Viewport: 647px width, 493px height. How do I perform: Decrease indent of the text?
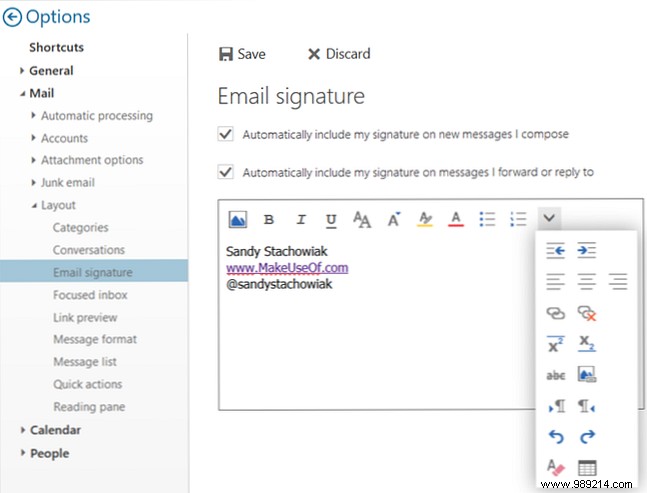coord(555,250)
